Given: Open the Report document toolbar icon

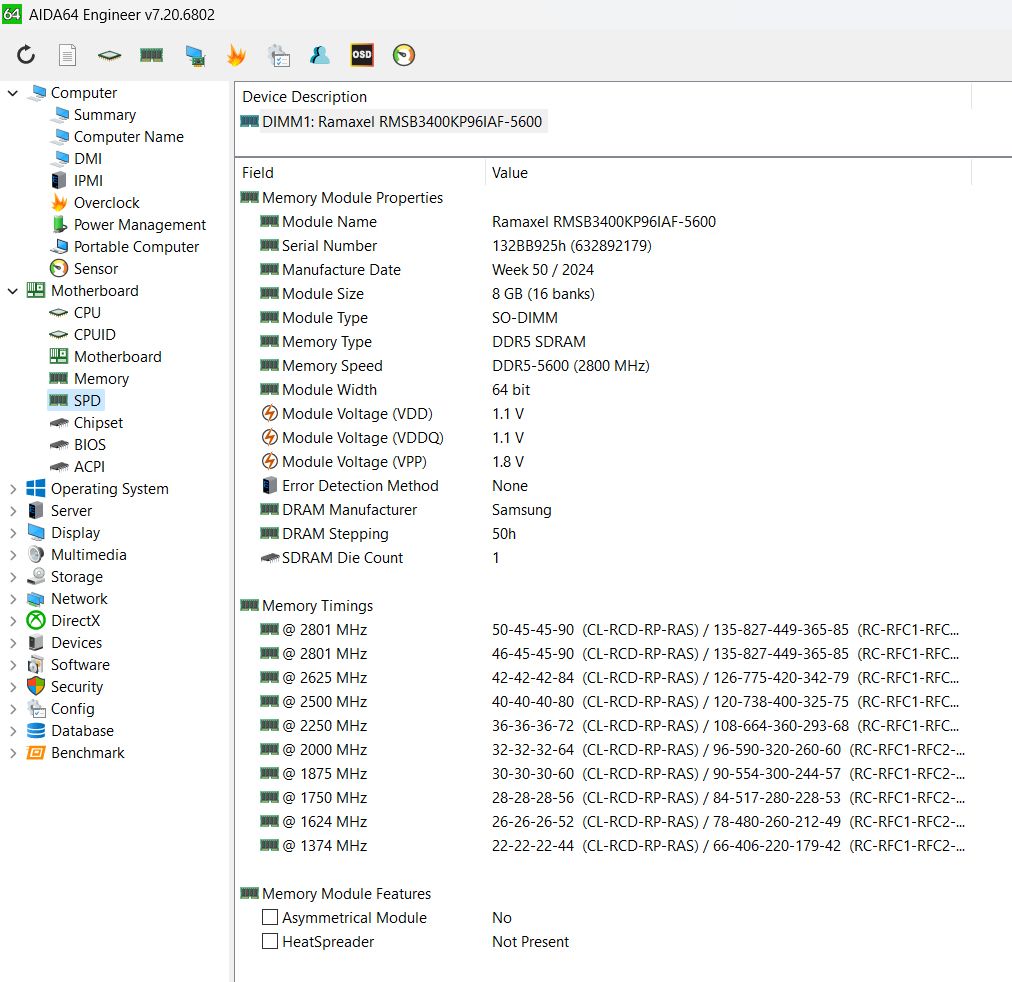Looking at the screenshot, I should (68, 55).
